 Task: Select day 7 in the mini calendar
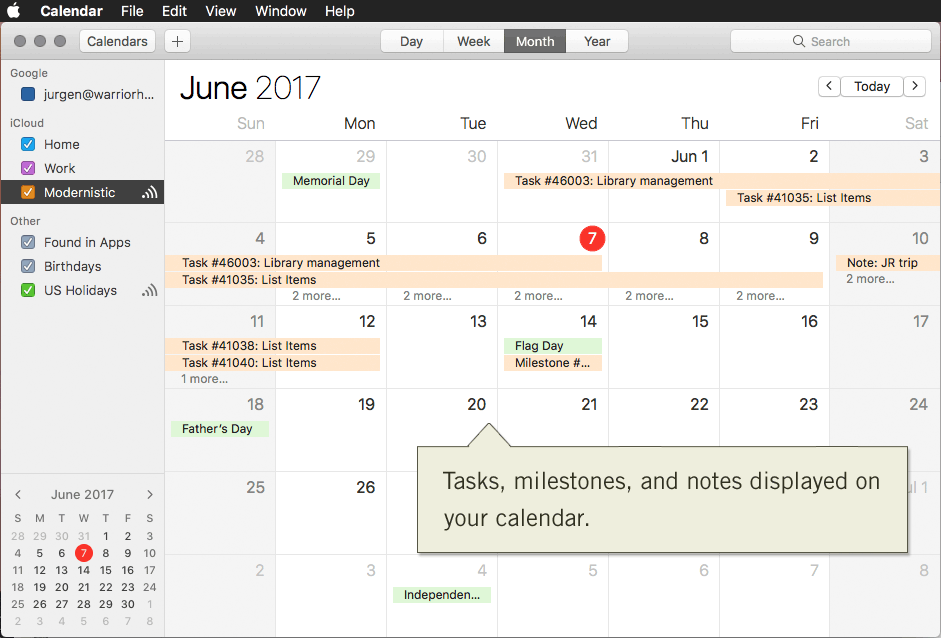click(x=83, y=553)
